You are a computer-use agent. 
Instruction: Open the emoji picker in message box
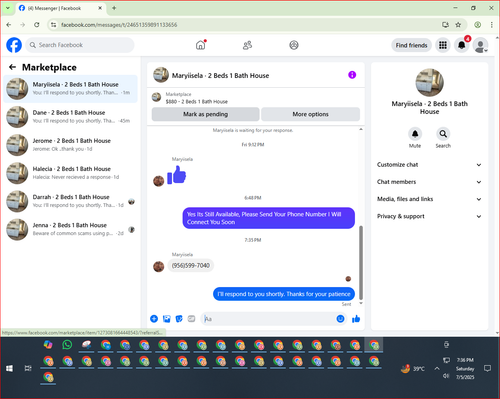(x=340, y=319)
